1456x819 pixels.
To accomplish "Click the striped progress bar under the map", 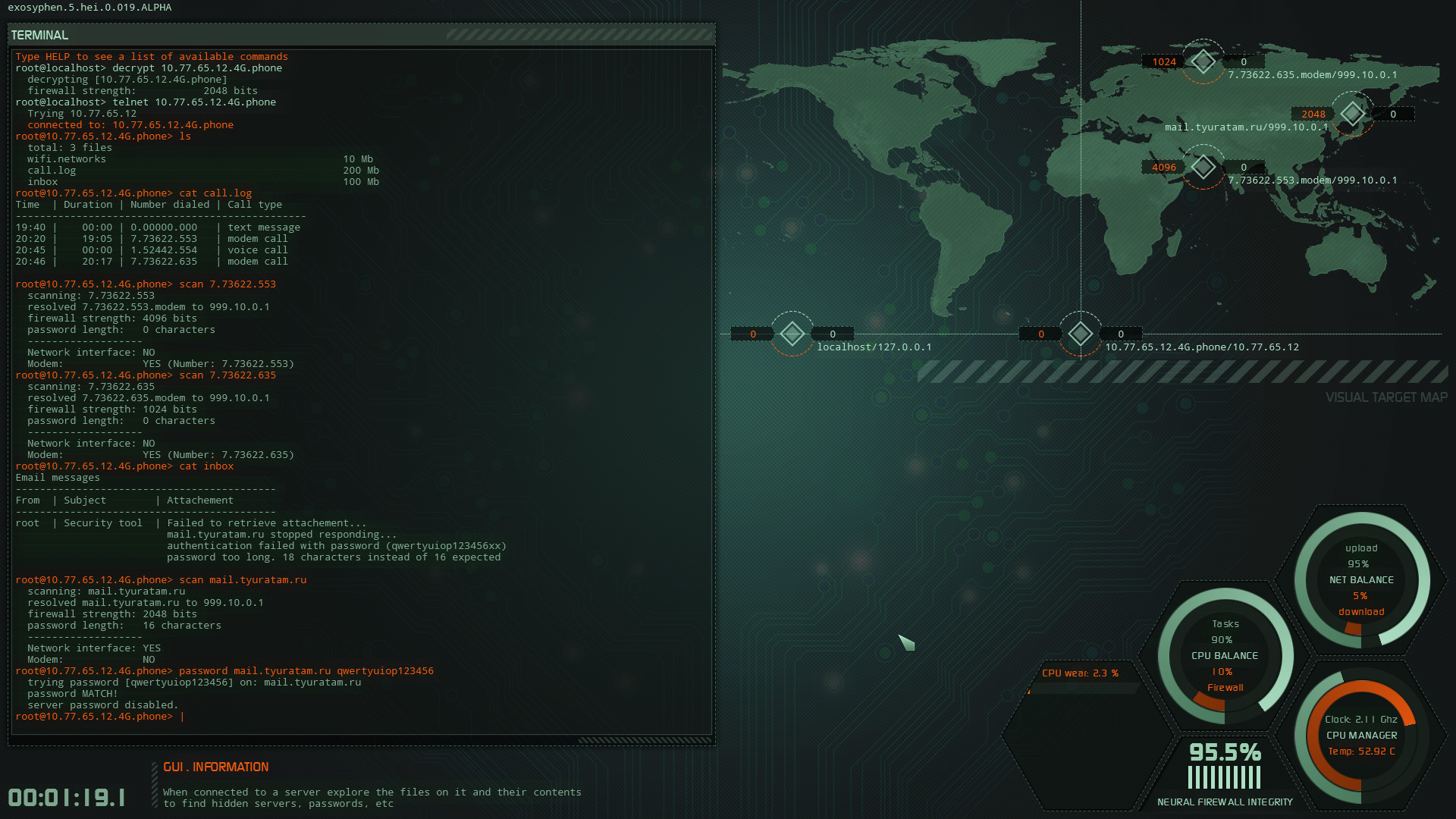I will [x=1183, y=373].
